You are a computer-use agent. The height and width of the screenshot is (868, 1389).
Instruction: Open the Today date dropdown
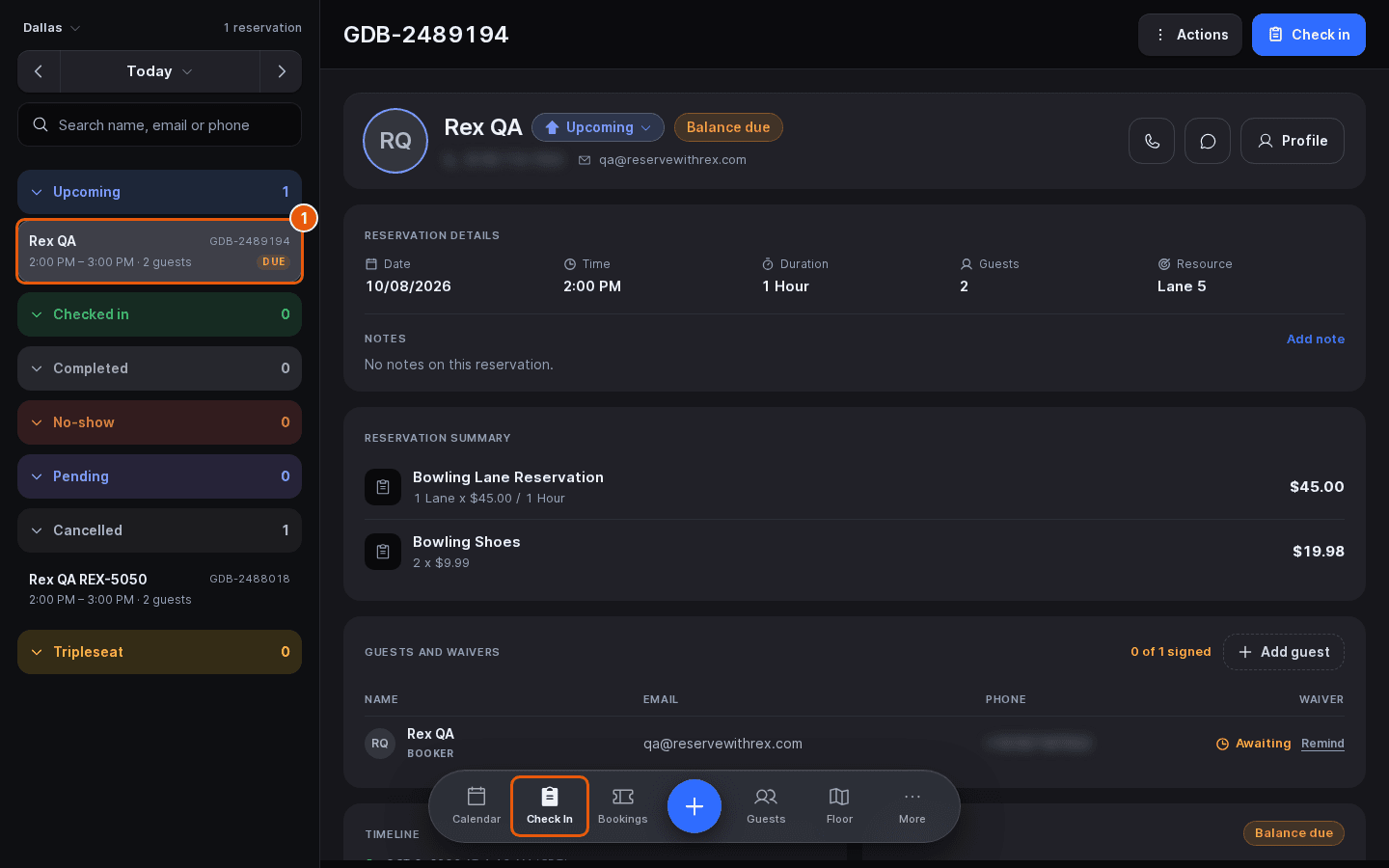click(160, 71)
